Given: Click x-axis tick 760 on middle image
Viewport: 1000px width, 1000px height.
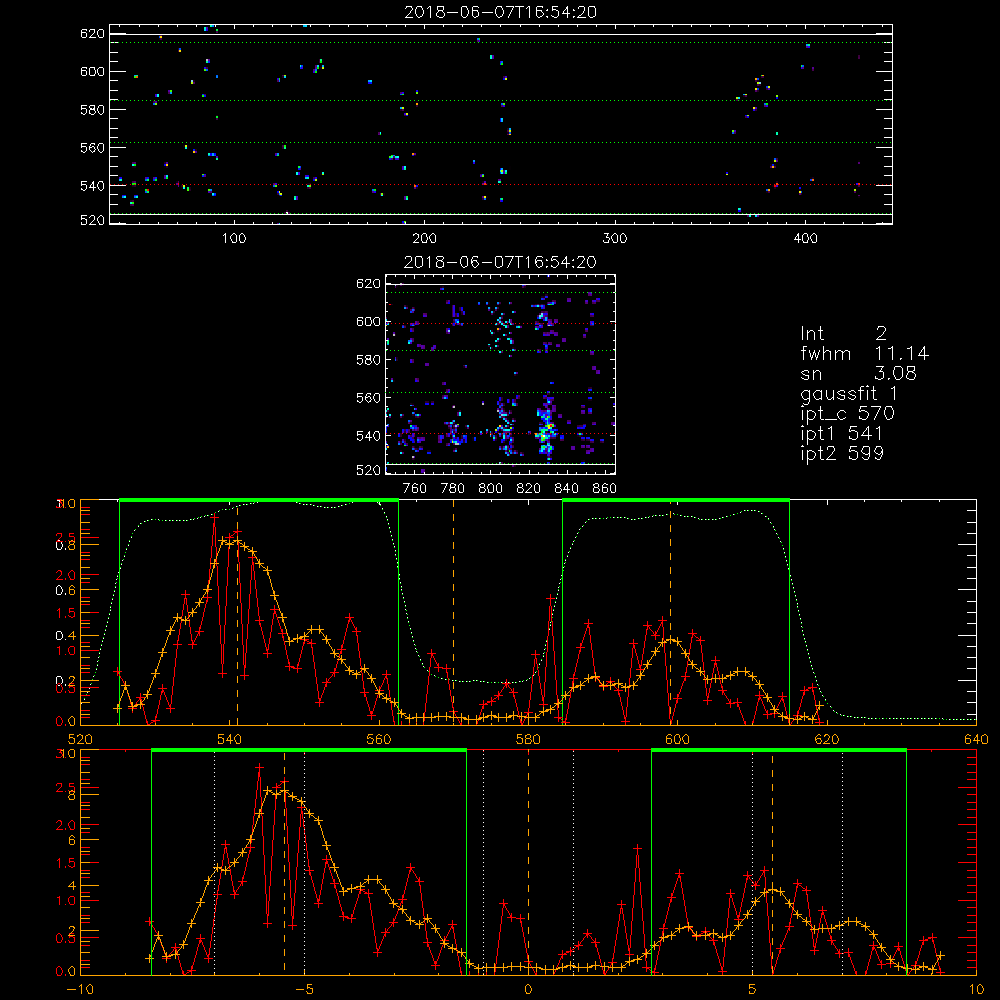Looking at the screenshot, I should pyautogui.click(x=415, y=489).
